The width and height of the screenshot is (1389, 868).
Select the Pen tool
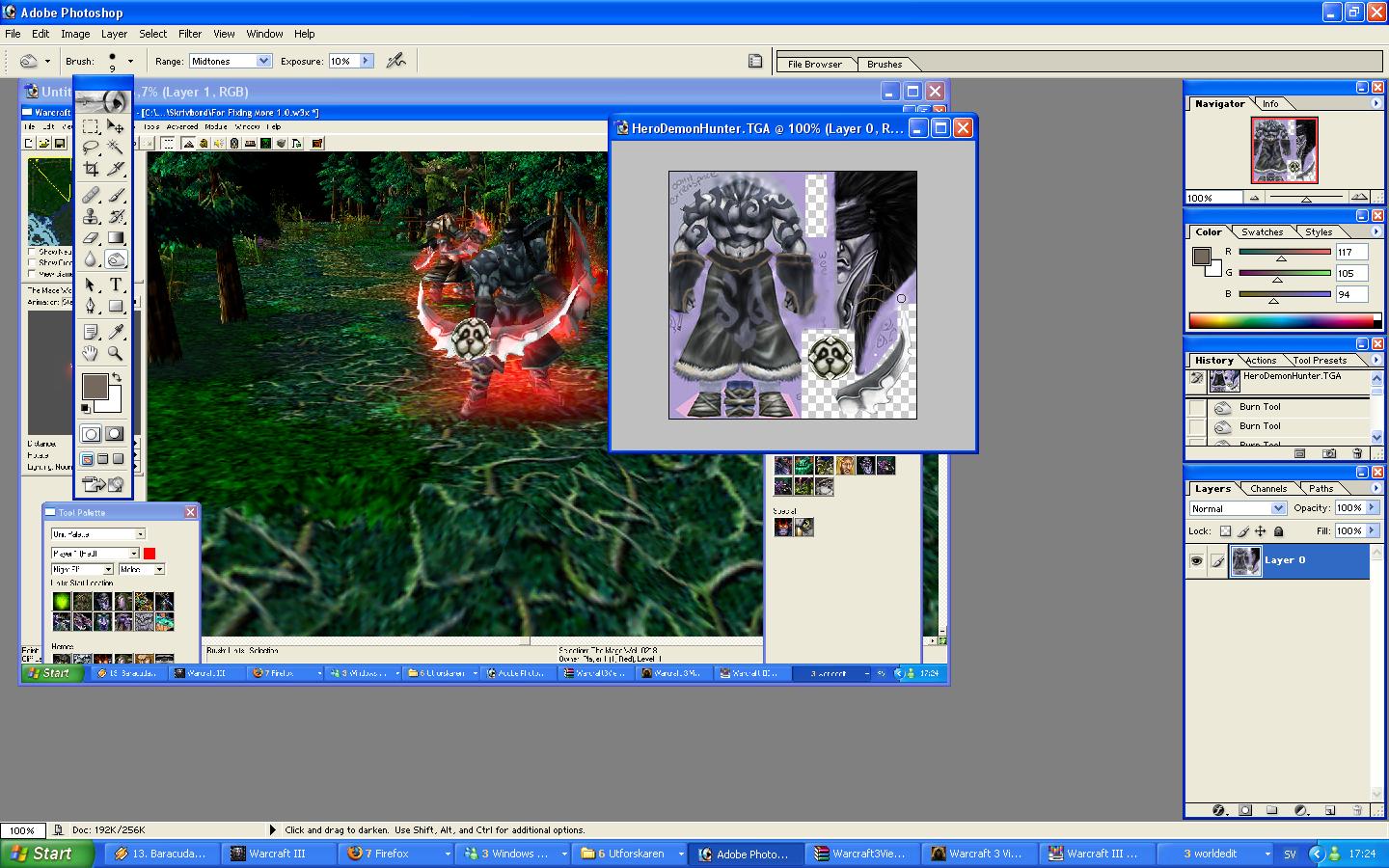click(91, 306)
